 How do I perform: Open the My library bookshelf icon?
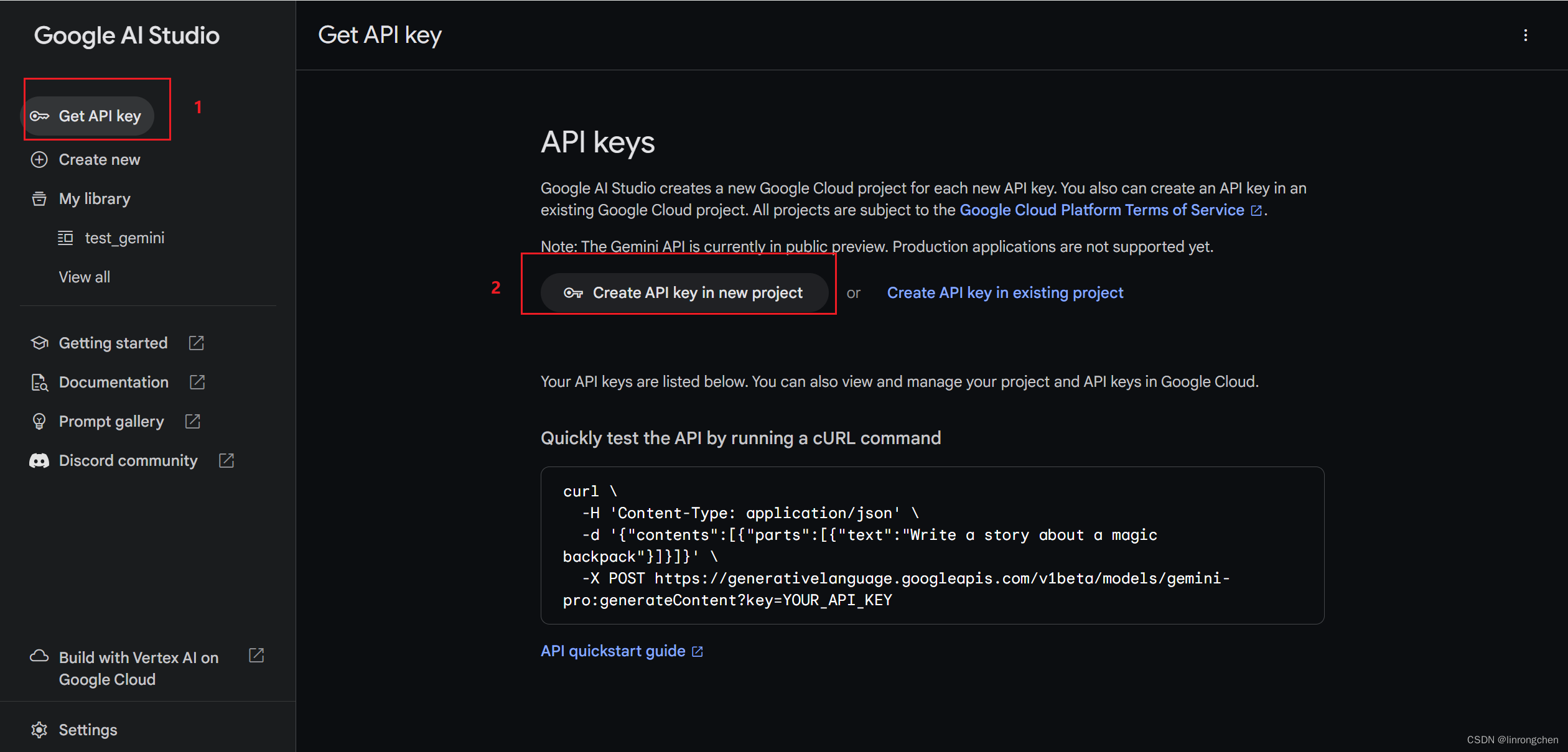click(39, 198)
